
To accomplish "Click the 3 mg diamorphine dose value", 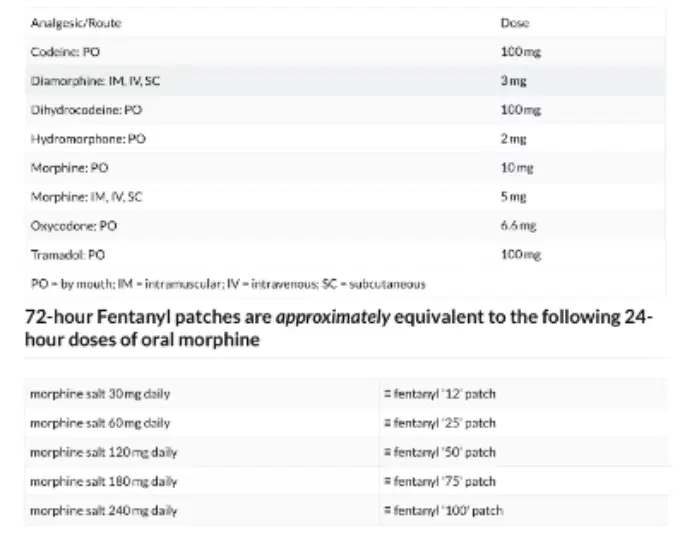I will point(513,81).
